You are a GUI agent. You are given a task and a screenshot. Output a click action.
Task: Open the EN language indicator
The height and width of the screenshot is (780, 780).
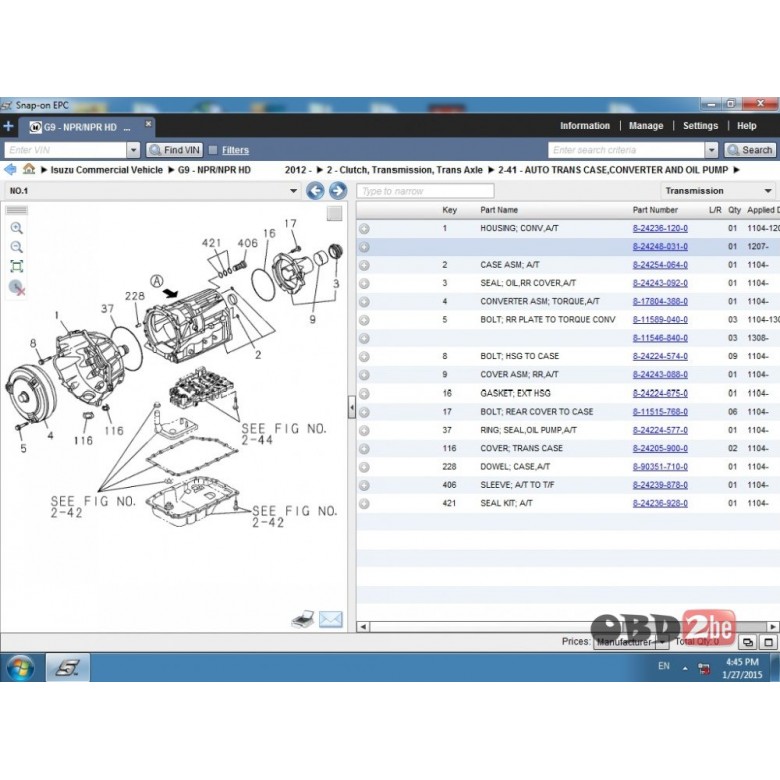(664, 666)
